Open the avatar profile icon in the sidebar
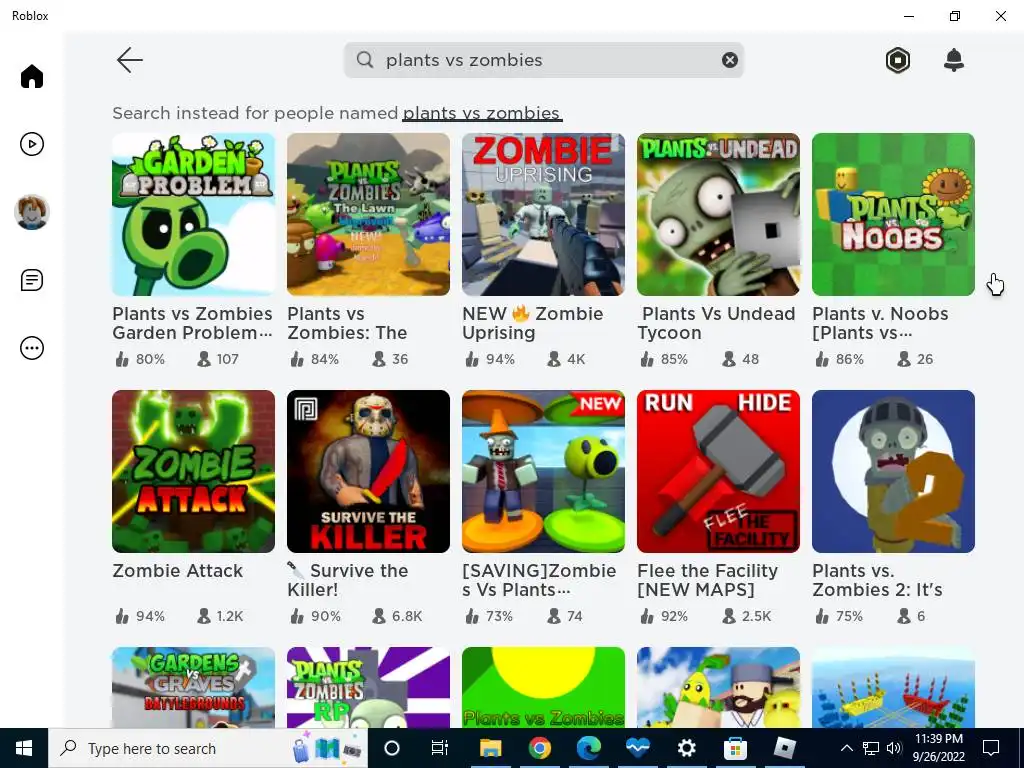The image size is (1024, 768). pos(32,212)
